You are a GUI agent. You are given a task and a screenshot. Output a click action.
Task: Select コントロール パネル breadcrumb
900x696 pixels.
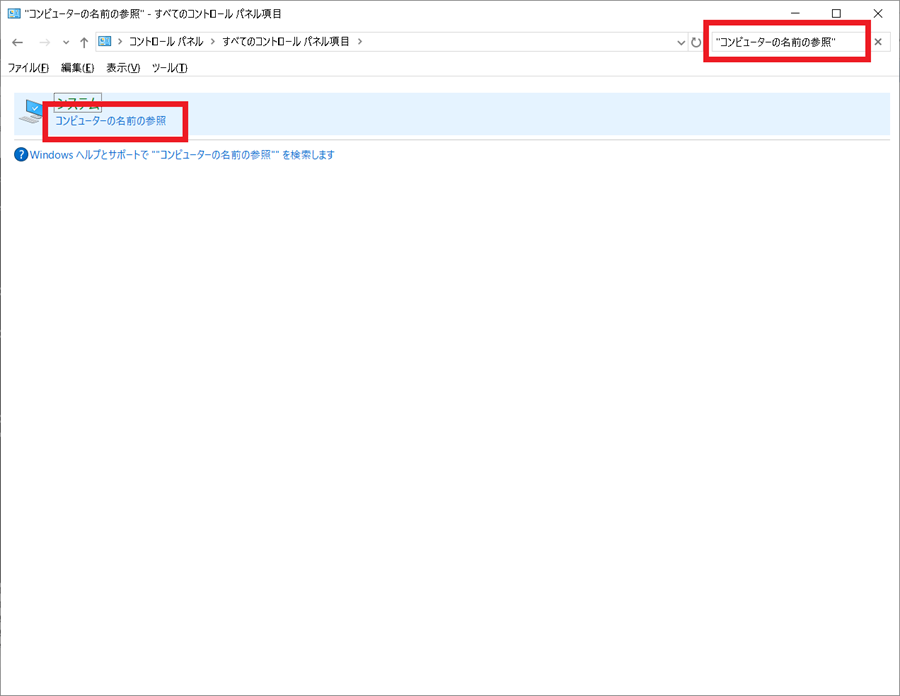[x=166, y=41]
